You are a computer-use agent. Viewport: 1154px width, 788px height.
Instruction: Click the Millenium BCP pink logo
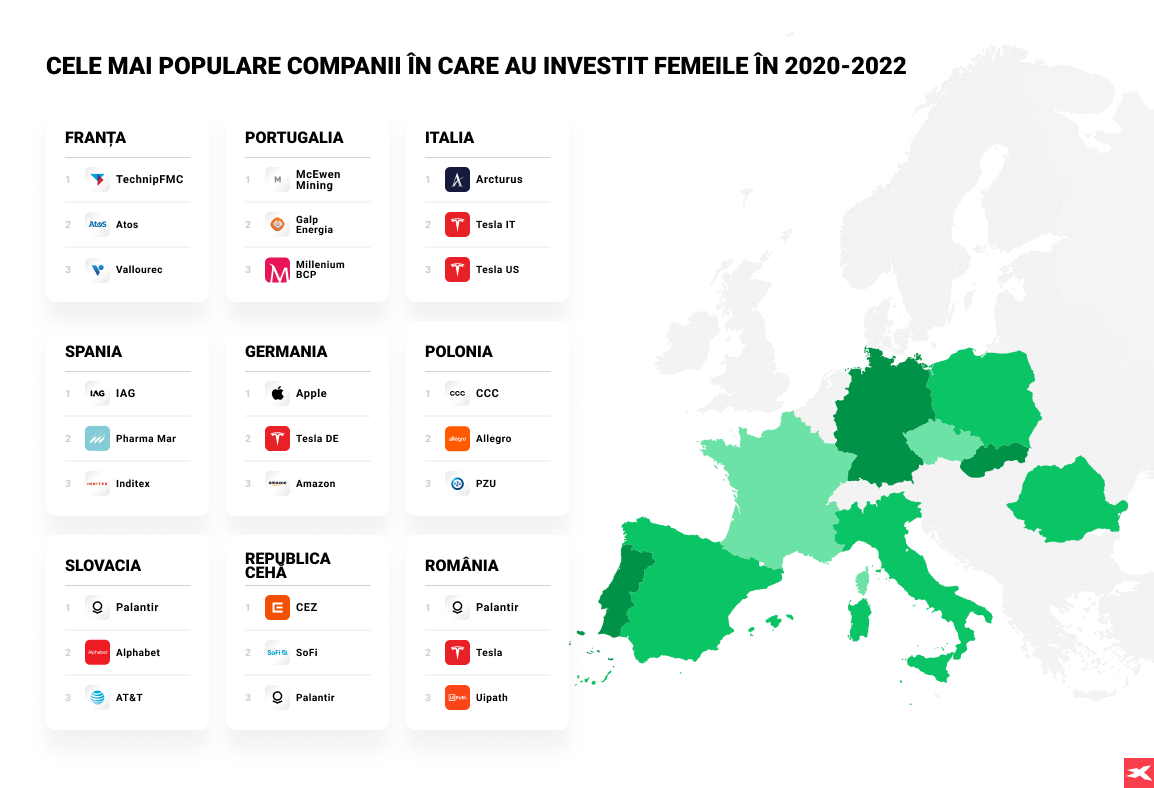[x=277, y=270]
